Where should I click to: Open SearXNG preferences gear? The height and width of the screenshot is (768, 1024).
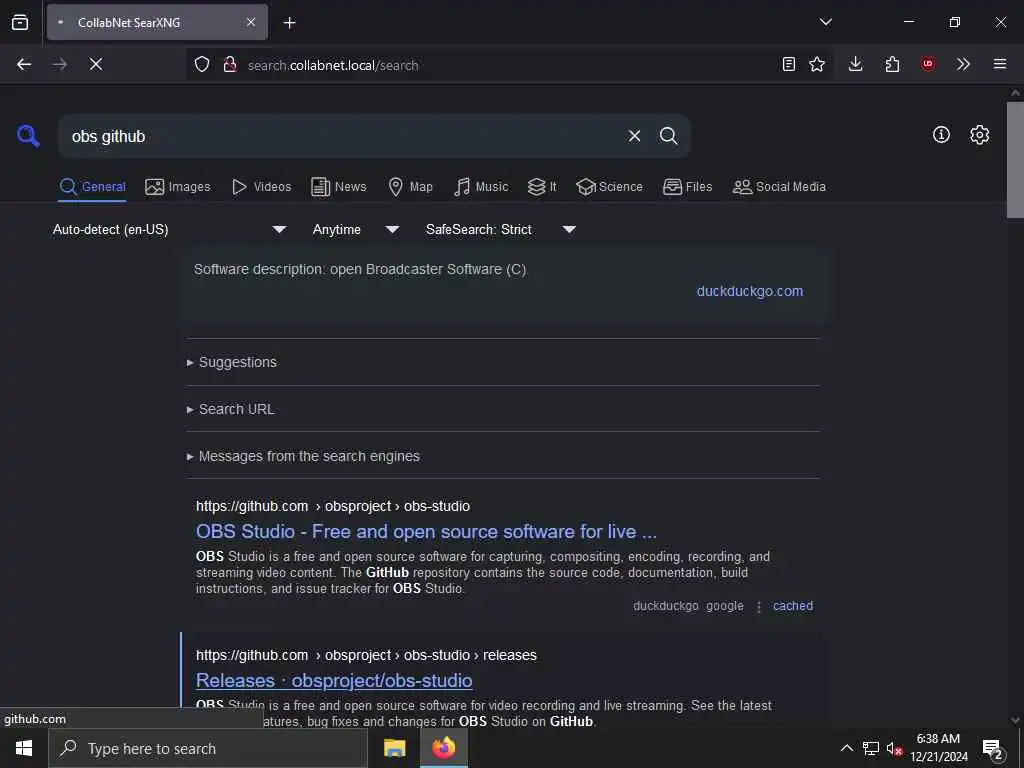click(979, 135)
